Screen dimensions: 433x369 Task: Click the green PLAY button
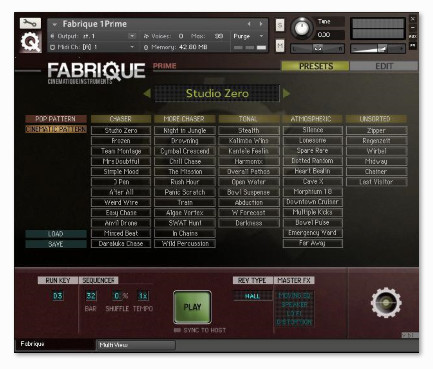pos(192,307)
